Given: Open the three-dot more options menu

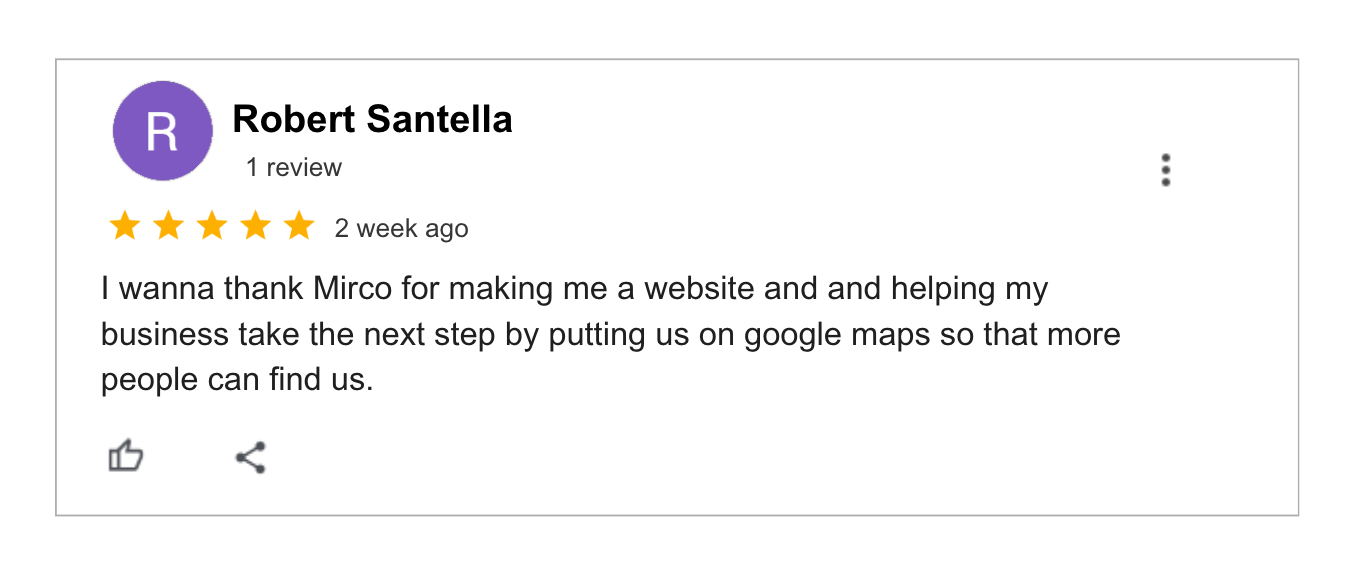Looking at the screenshot, I should pos(1165,170).
